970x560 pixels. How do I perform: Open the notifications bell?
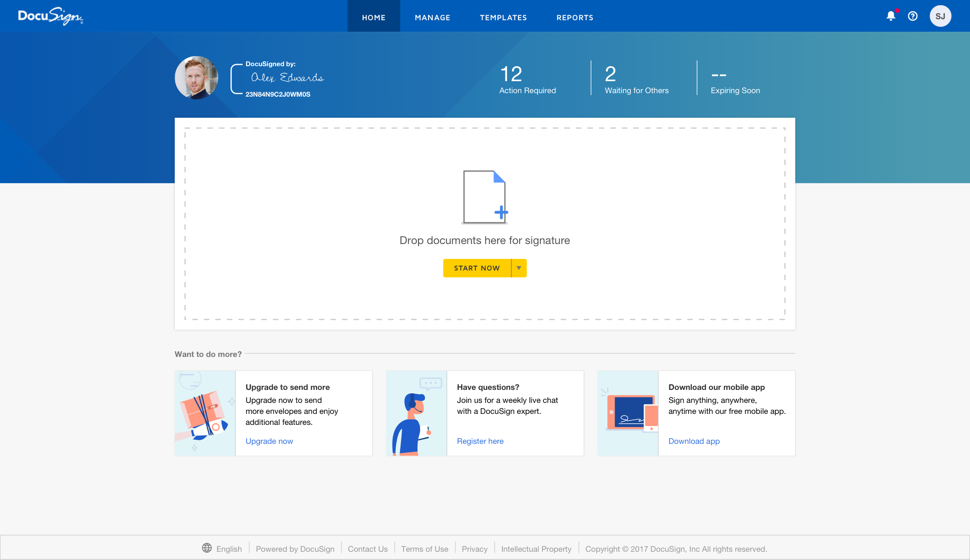point(891,16)
